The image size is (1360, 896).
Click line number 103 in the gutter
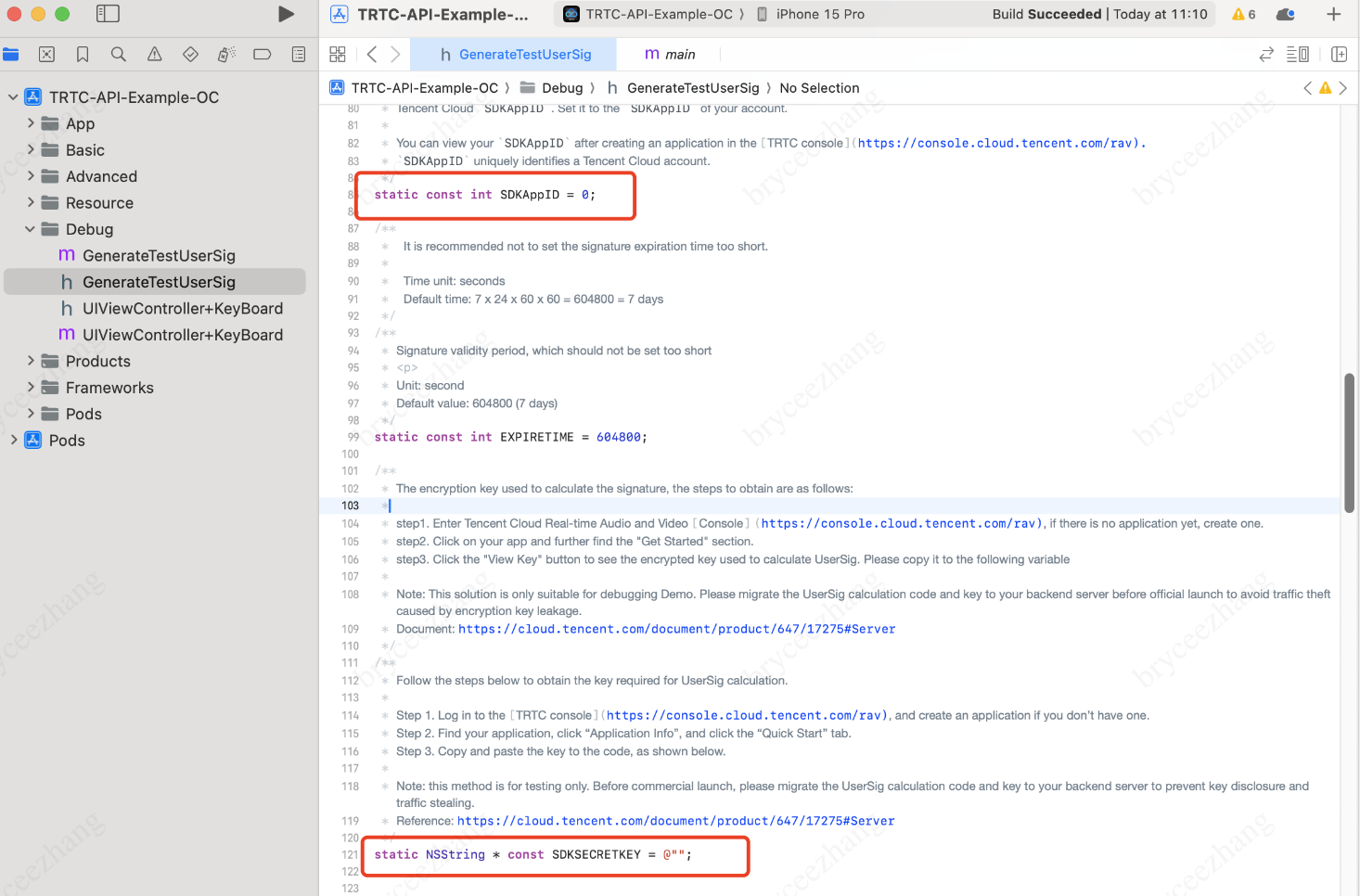coord(350,506)
